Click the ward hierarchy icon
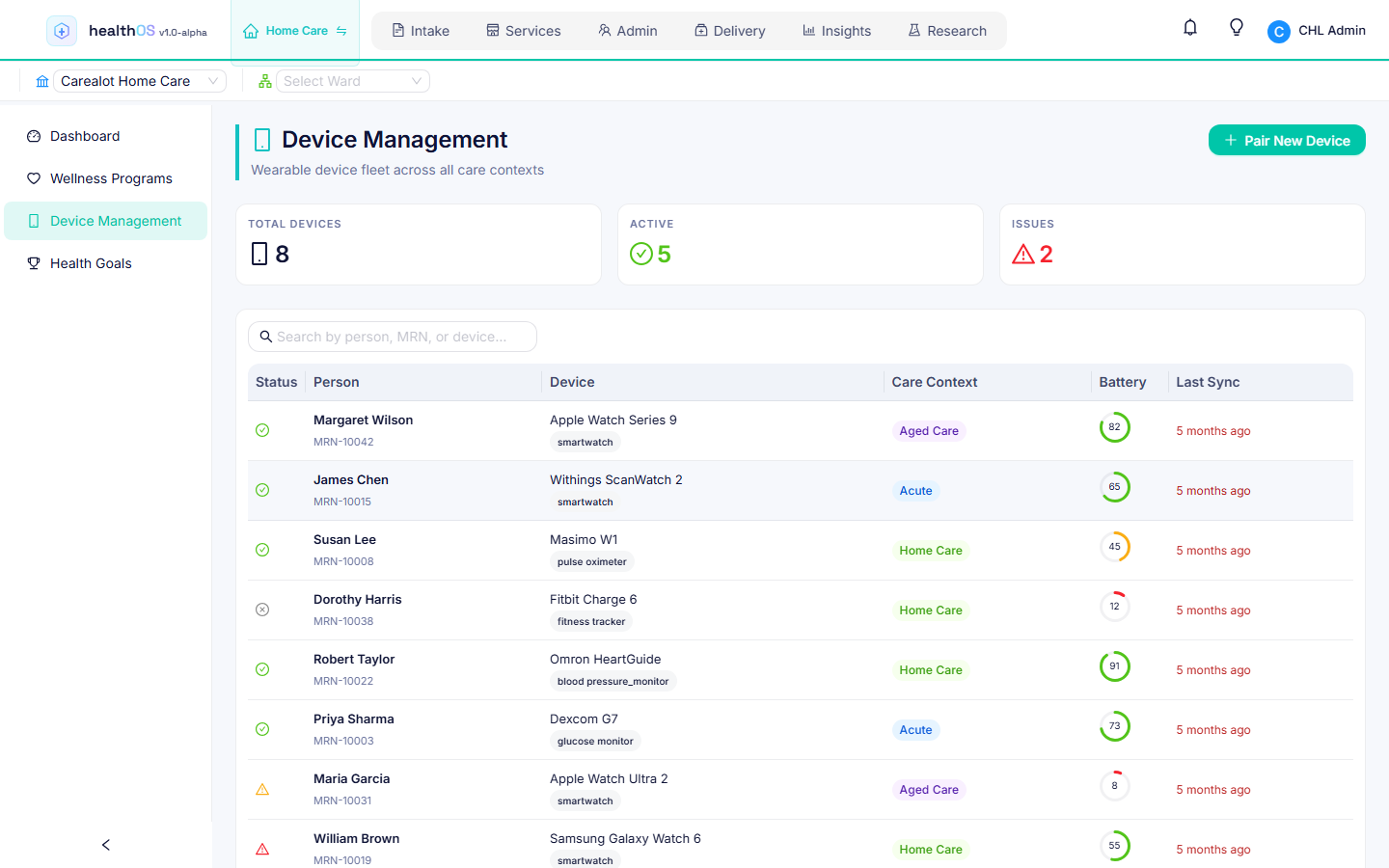1389x868 pixels. tap(265, 82)
